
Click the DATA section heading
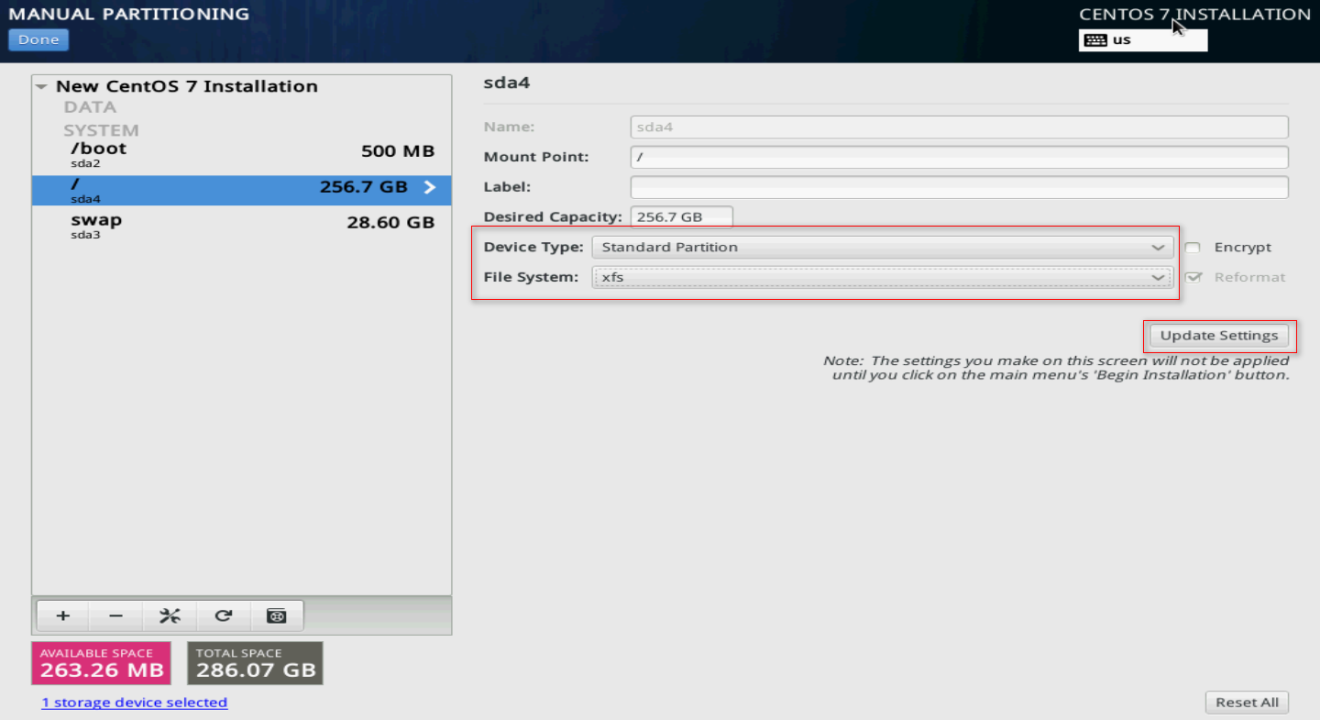click(90, 107)
